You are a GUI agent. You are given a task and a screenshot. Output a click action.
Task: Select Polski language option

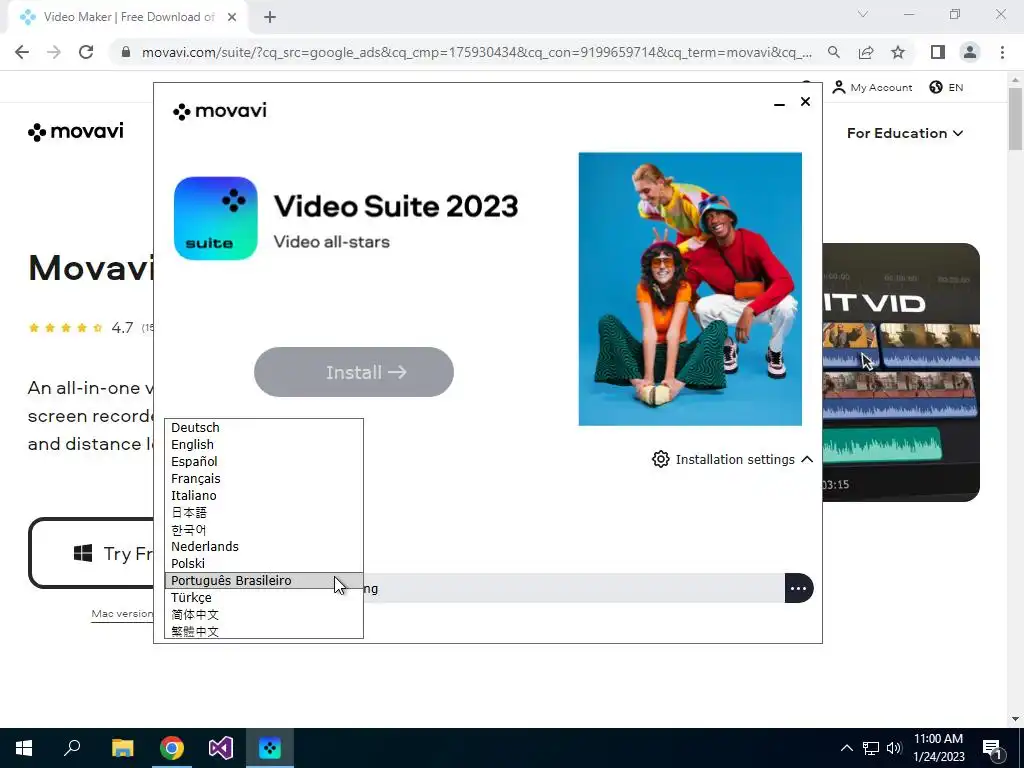click(263, 564)
